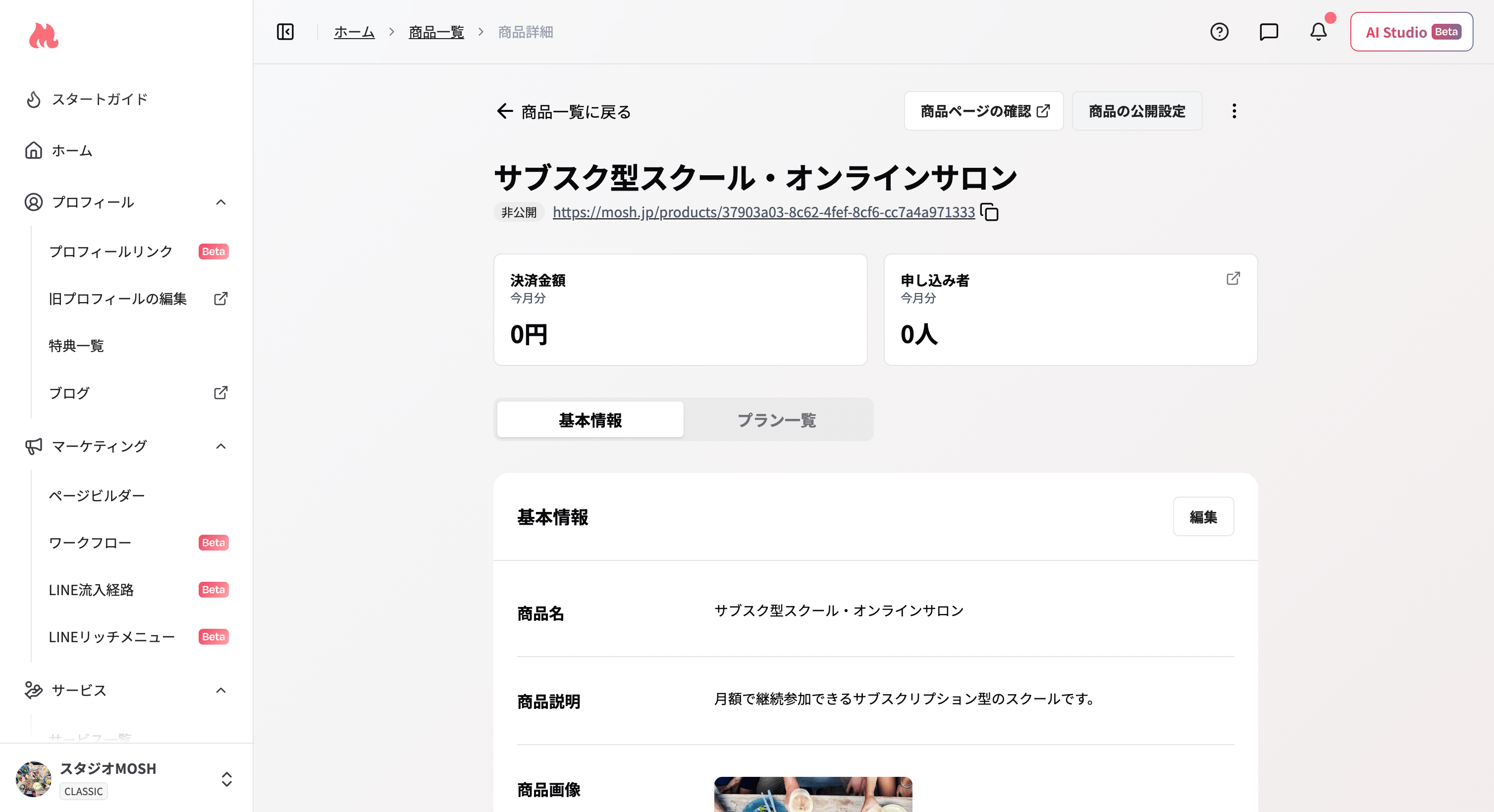Click the プロフィール person icon

tap(34, 203)
